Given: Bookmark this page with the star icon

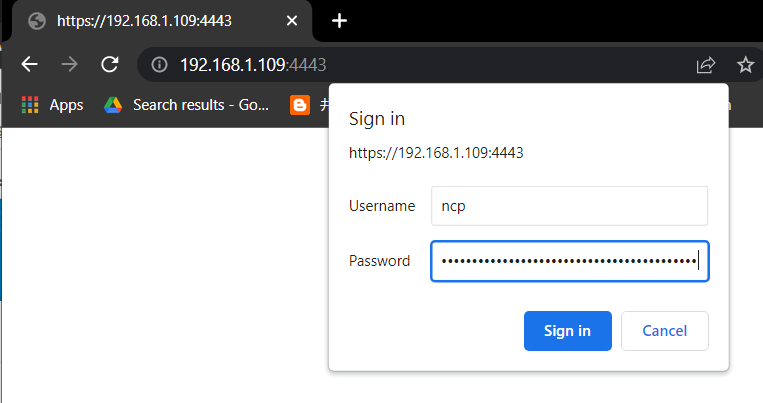Looking at the screenshot, I should (745, 65).
